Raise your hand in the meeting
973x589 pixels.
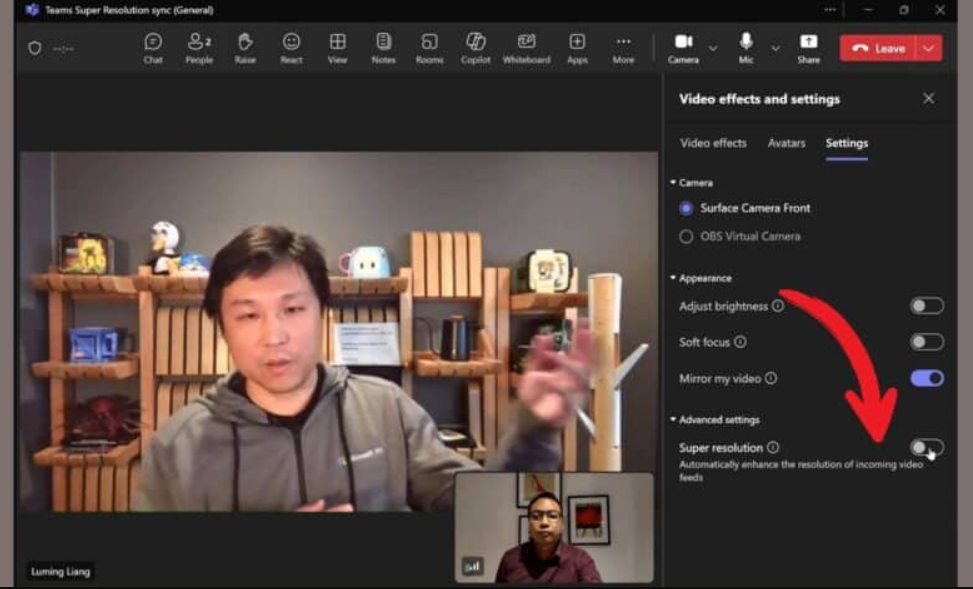pyautogui.click(x=245, y=48)
